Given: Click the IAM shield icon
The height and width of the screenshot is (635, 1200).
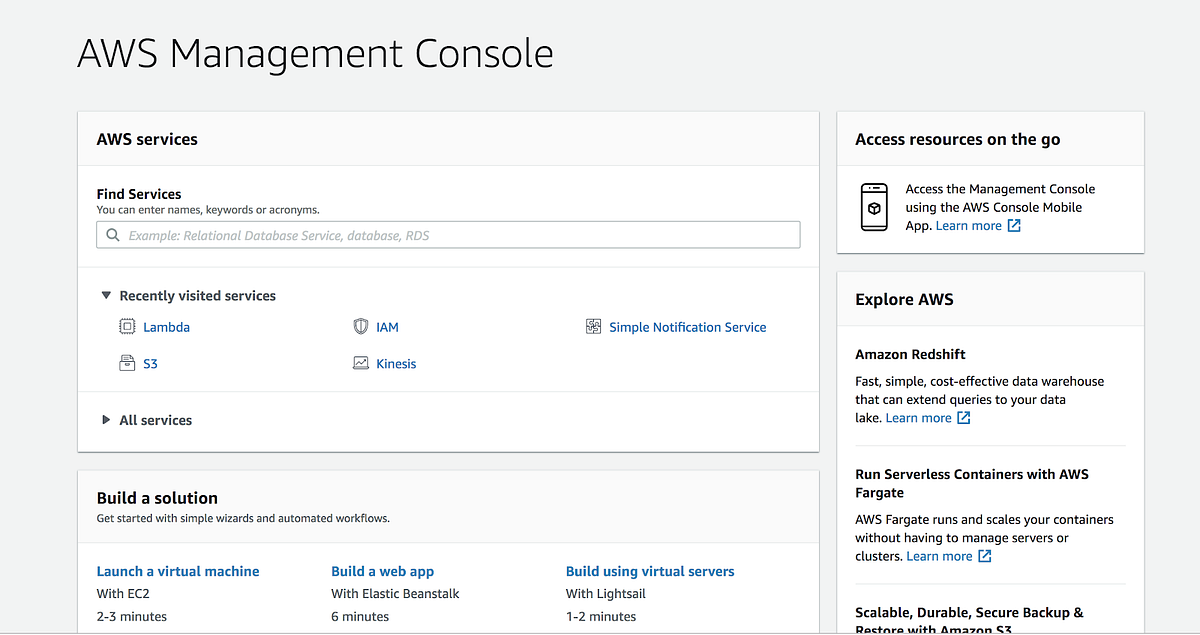Looking at the screenshot, I should [360, 325].
